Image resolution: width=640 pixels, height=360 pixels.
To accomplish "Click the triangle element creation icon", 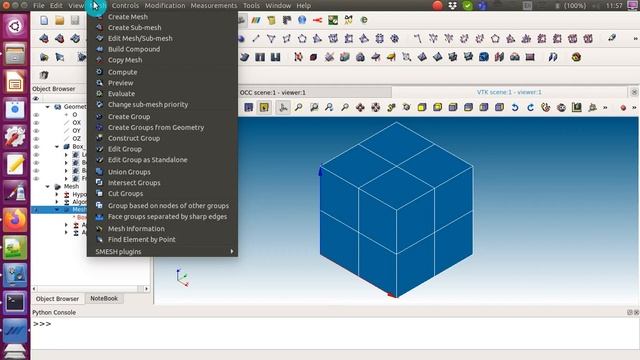I will click(x=271, y=39).
